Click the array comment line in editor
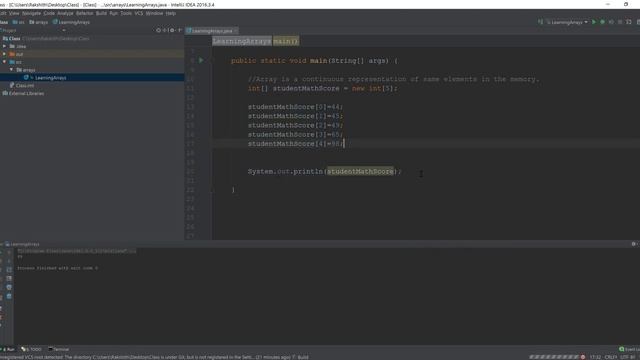Image resolution: width=640 pixels, height=360 pixels. [393, 79]
